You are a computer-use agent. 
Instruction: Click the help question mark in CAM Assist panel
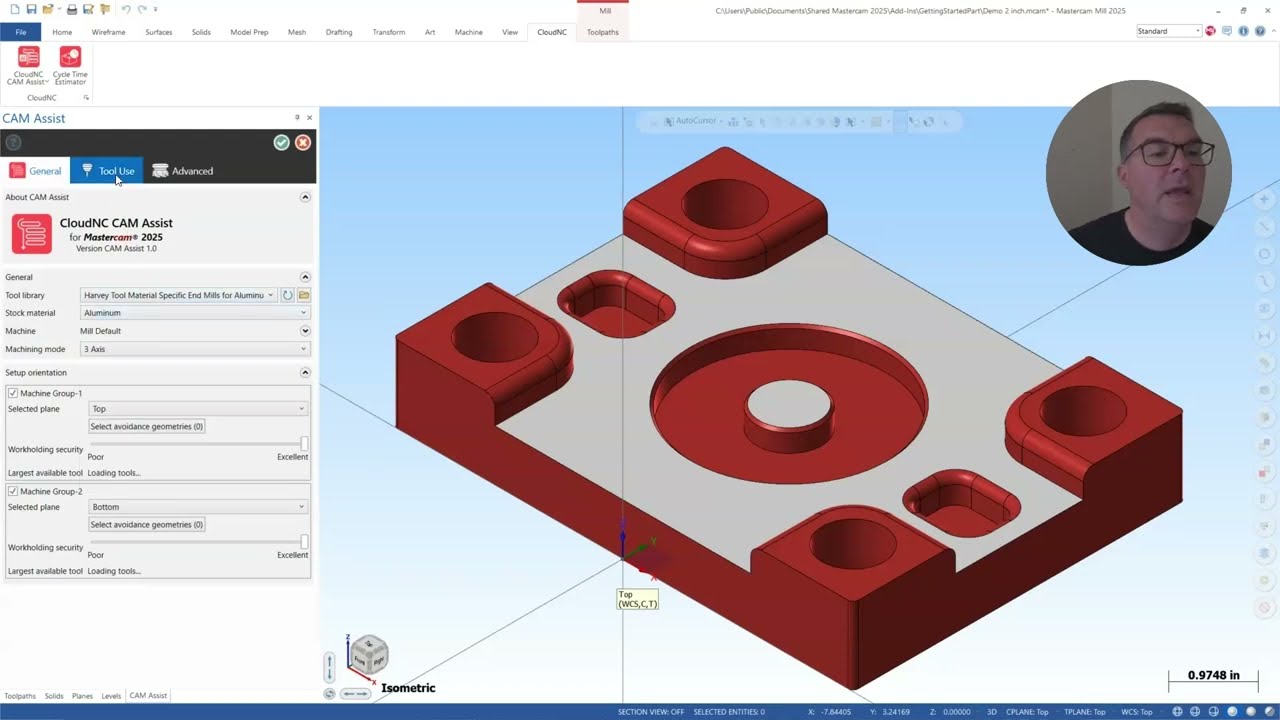click(13, 143)
